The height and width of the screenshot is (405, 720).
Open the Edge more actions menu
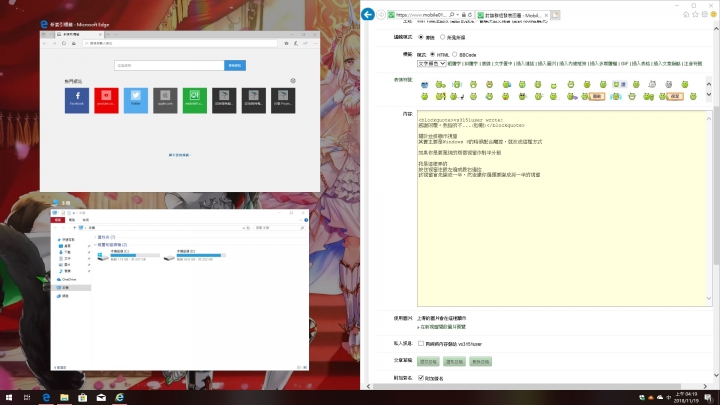pyautogui.click(x=315, y=43)
